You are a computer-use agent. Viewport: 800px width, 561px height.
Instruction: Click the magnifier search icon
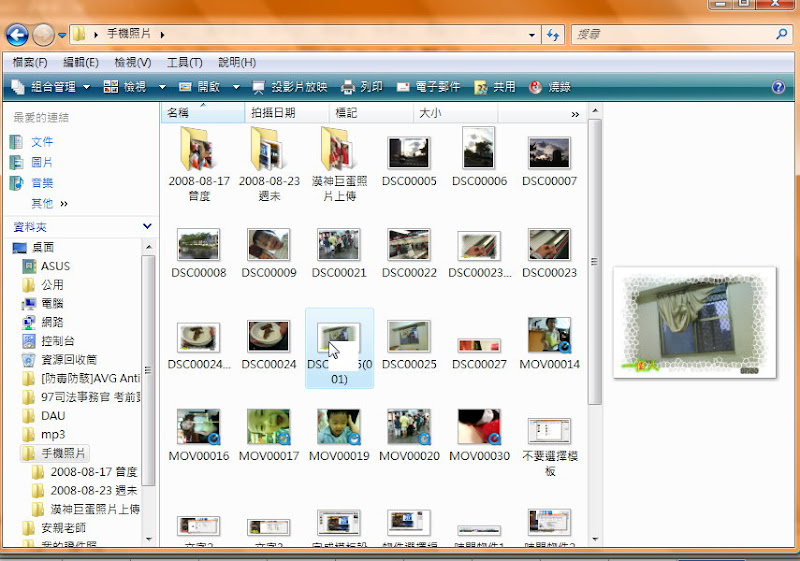(782, 34)
